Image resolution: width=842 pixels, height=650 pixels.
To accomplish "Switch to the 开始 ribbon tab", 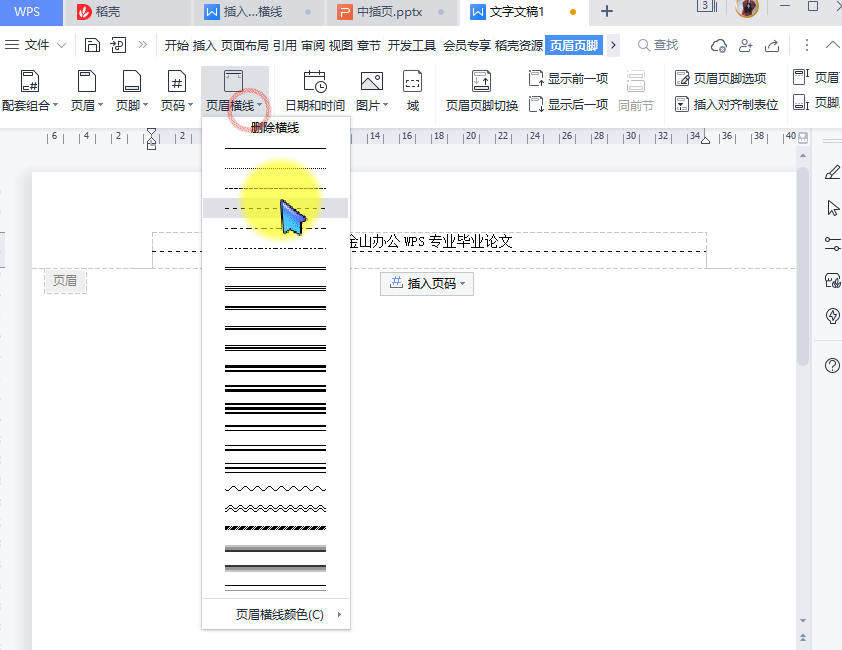I will point(177,45).
